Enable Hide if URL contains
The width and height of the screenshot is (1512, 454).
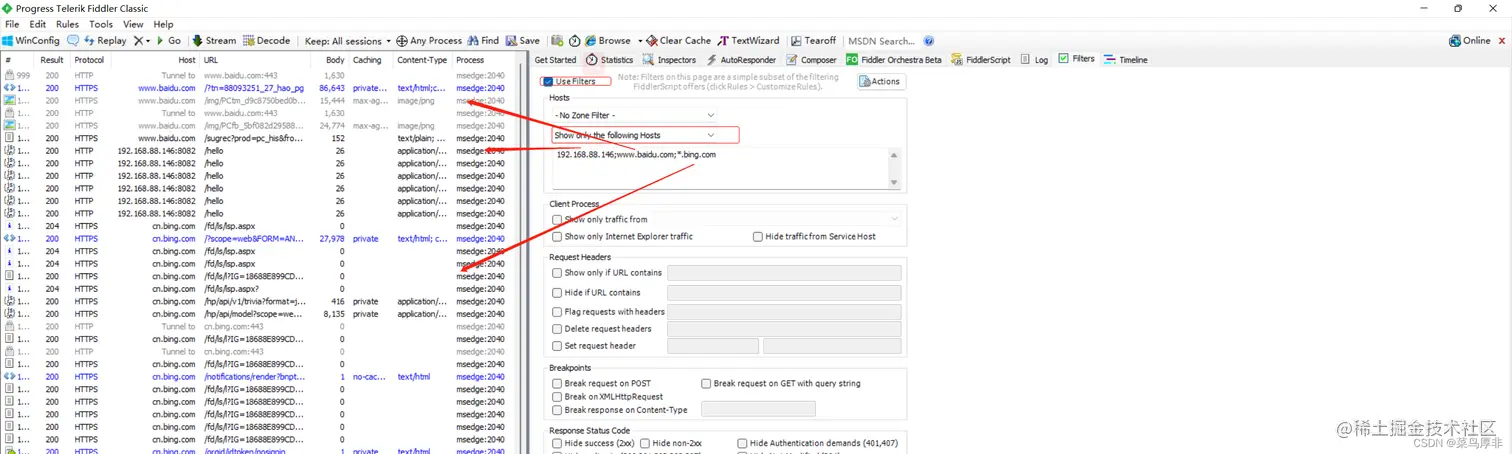(x=557, y=293)
